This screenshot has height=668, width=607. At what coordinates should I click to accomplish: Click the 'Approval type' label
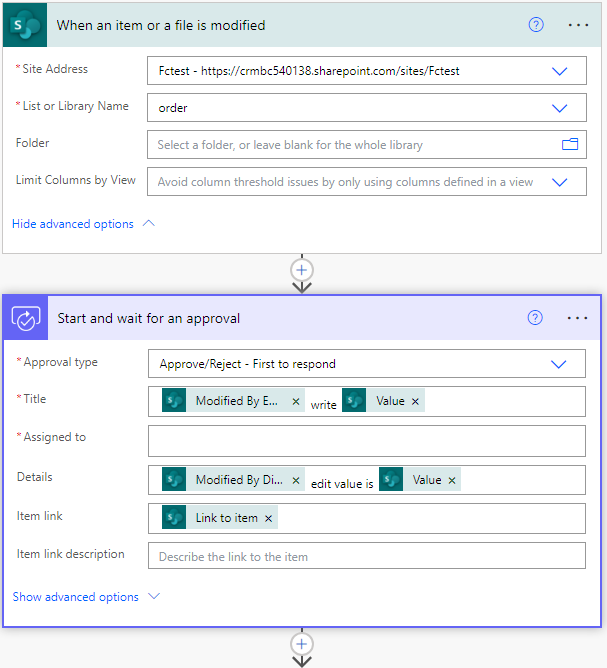click(x=60, y=362)
